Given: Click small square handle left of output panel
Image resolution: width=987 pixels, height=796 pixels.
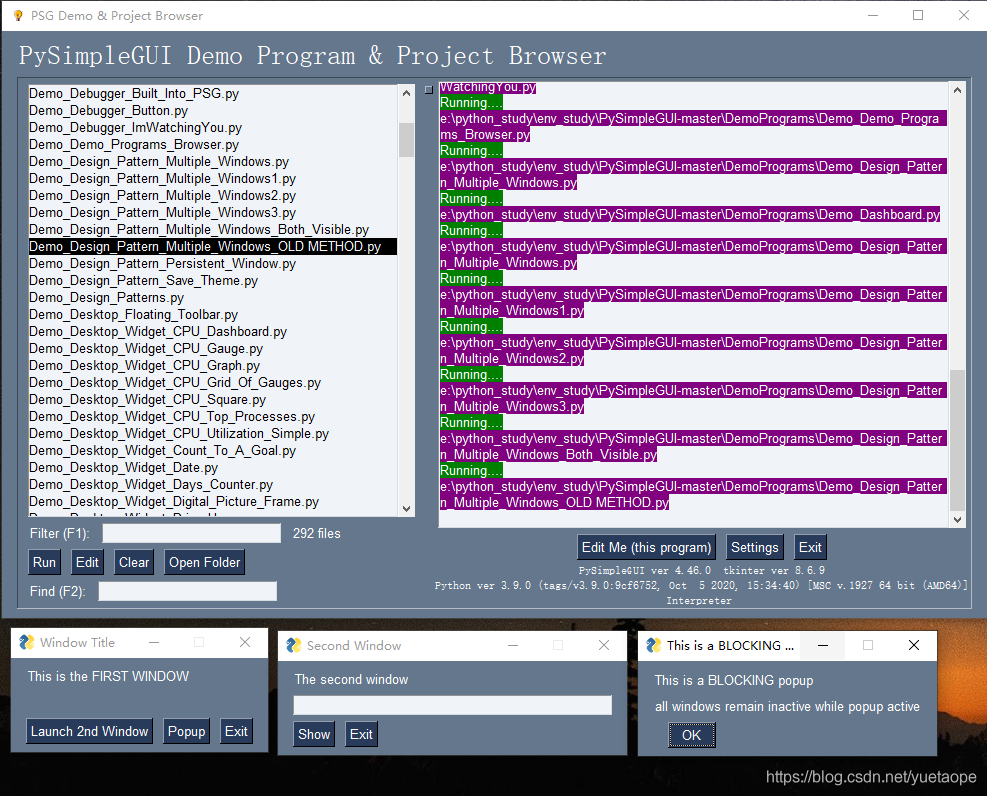Looking at the screenshot, I should click(x=429, y=90).
